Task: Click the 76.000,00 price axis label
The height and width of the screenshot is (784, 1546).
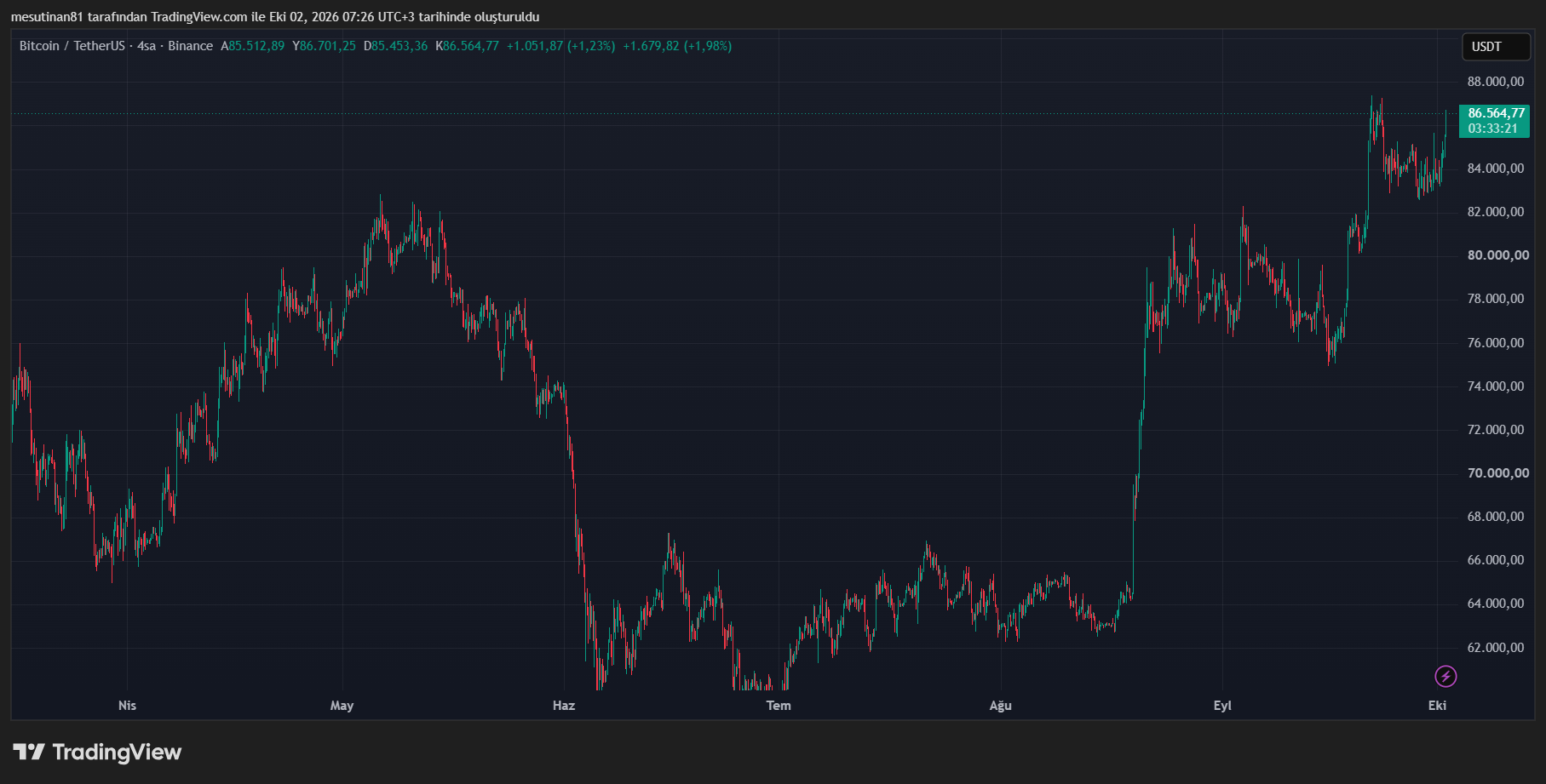Action: coord(1496,343)
